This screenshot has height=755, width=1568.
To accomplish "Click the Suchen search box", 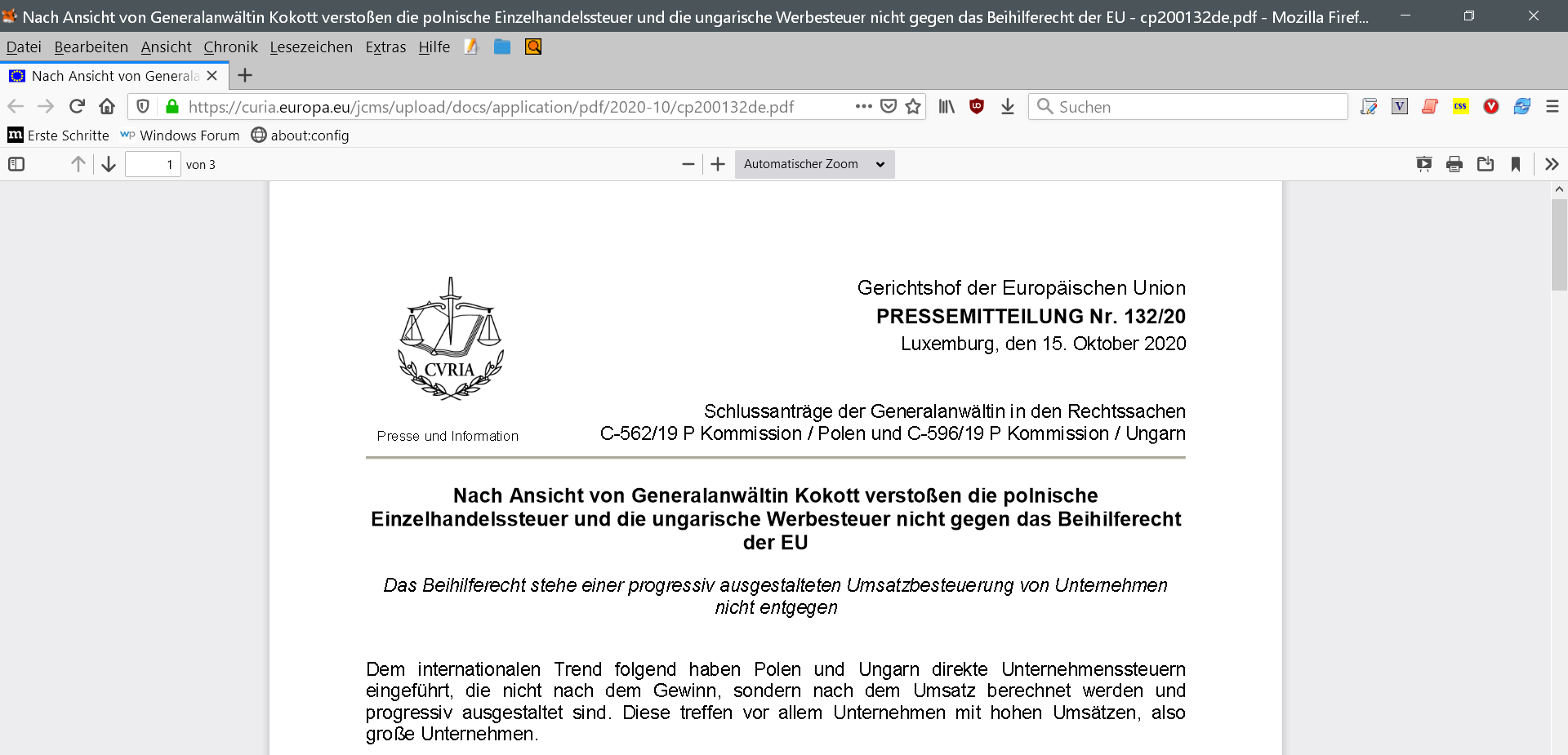I will [x=1188, y=107].
